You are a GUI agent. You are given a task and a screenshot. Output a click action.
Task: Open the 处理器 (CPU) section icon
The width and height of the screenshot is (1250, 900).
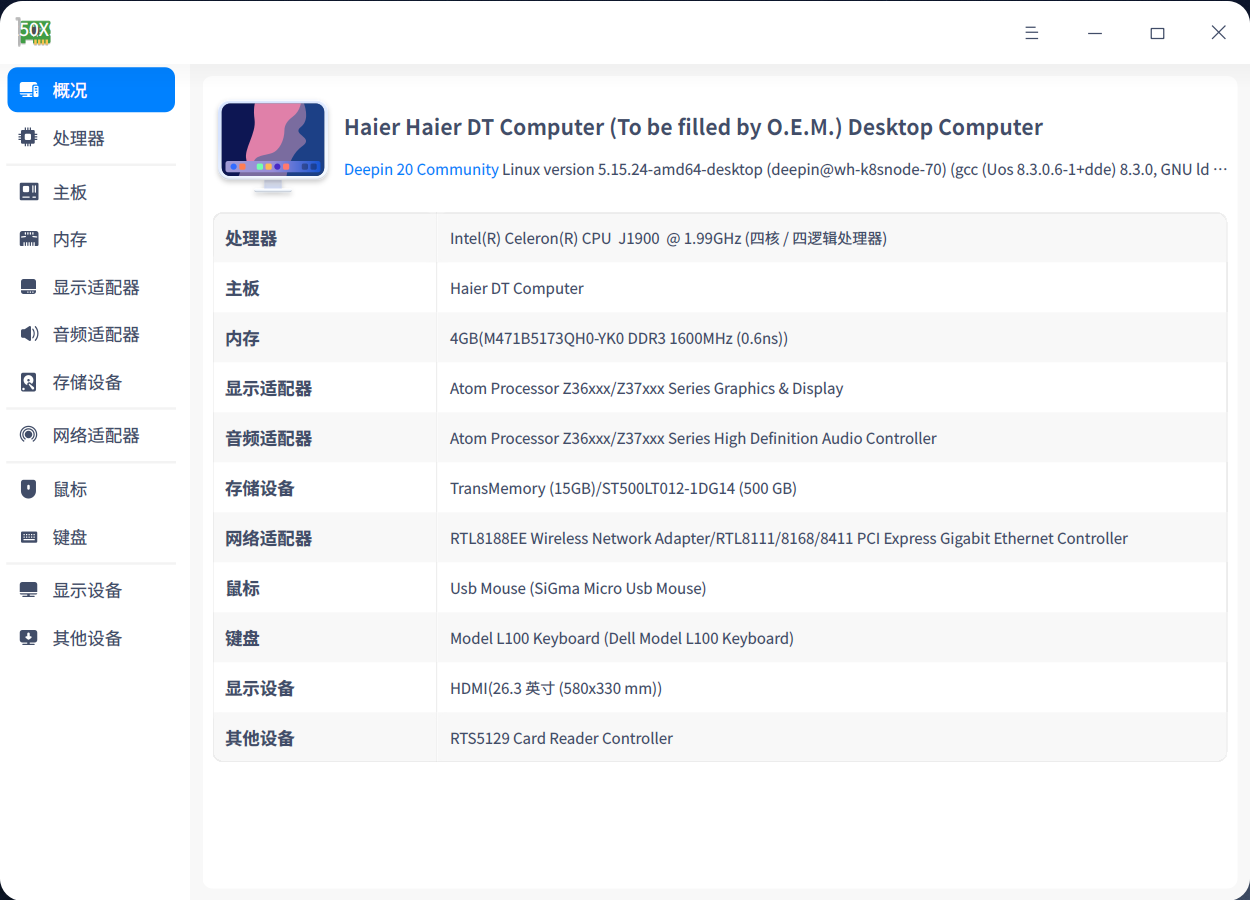tap(28, 137)
